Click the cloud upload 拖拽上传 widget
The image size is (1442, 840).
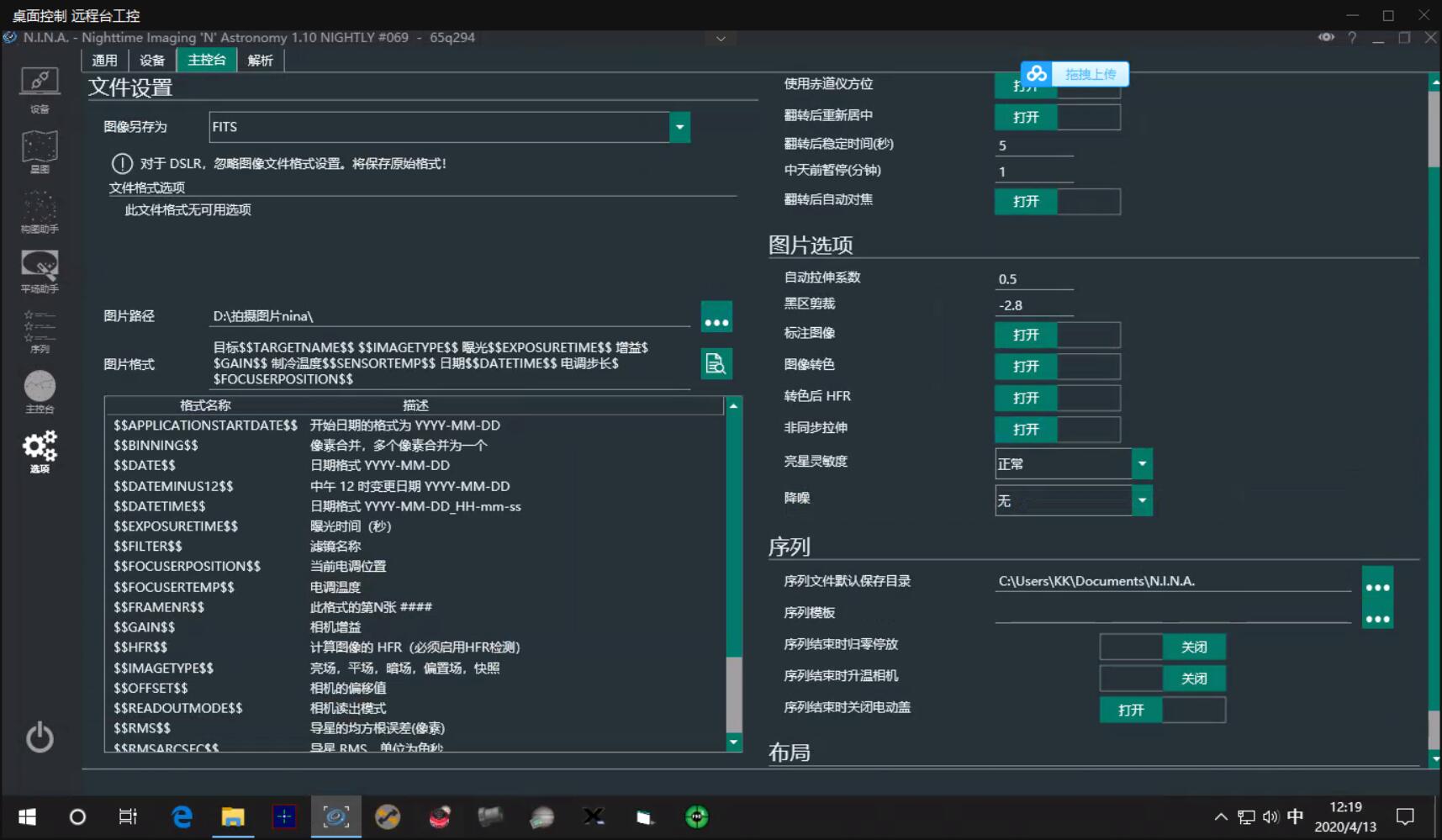coord(1075,74)
